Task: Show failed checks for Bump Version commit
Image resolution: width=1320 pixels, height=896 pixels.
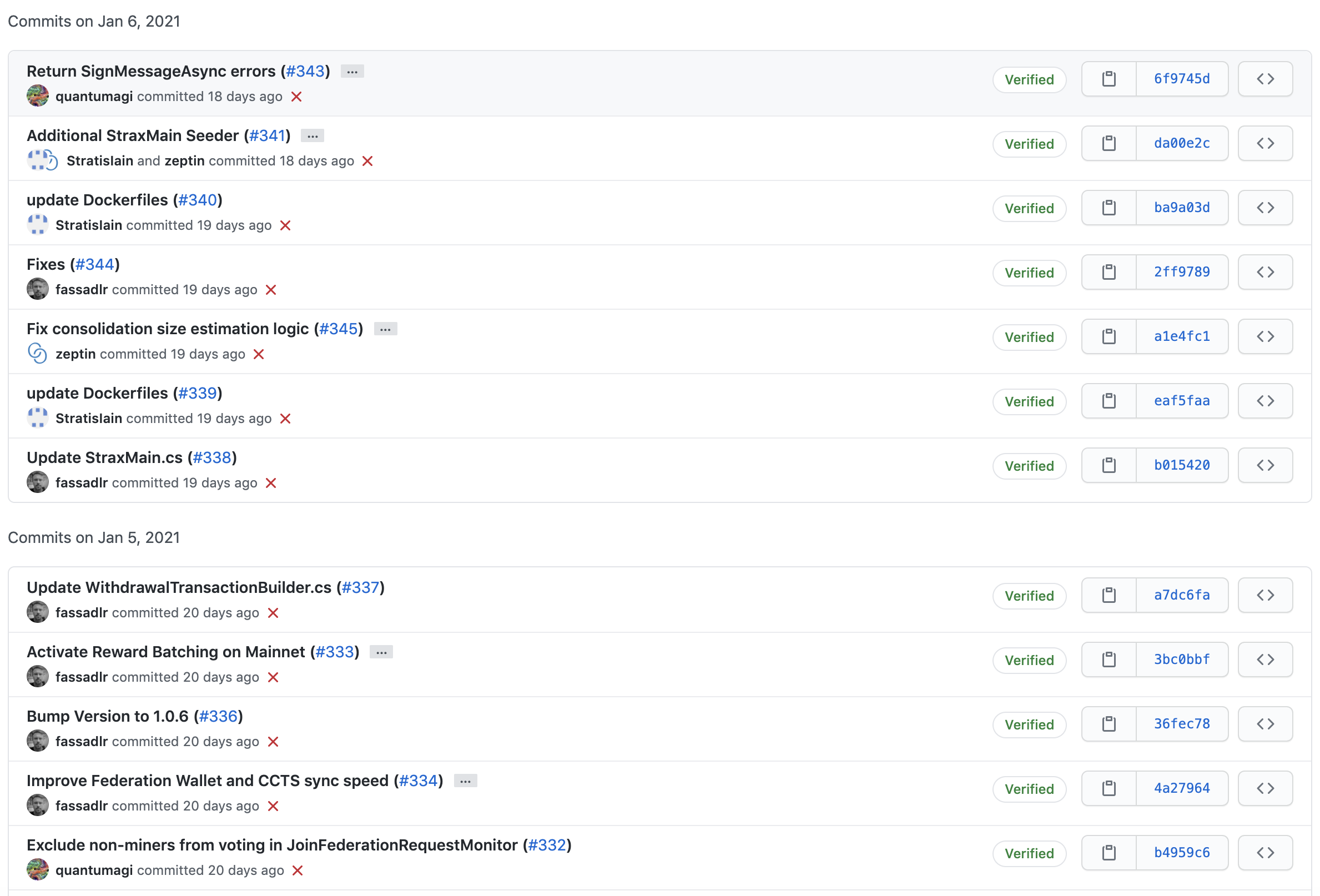Action: point(273,742)
